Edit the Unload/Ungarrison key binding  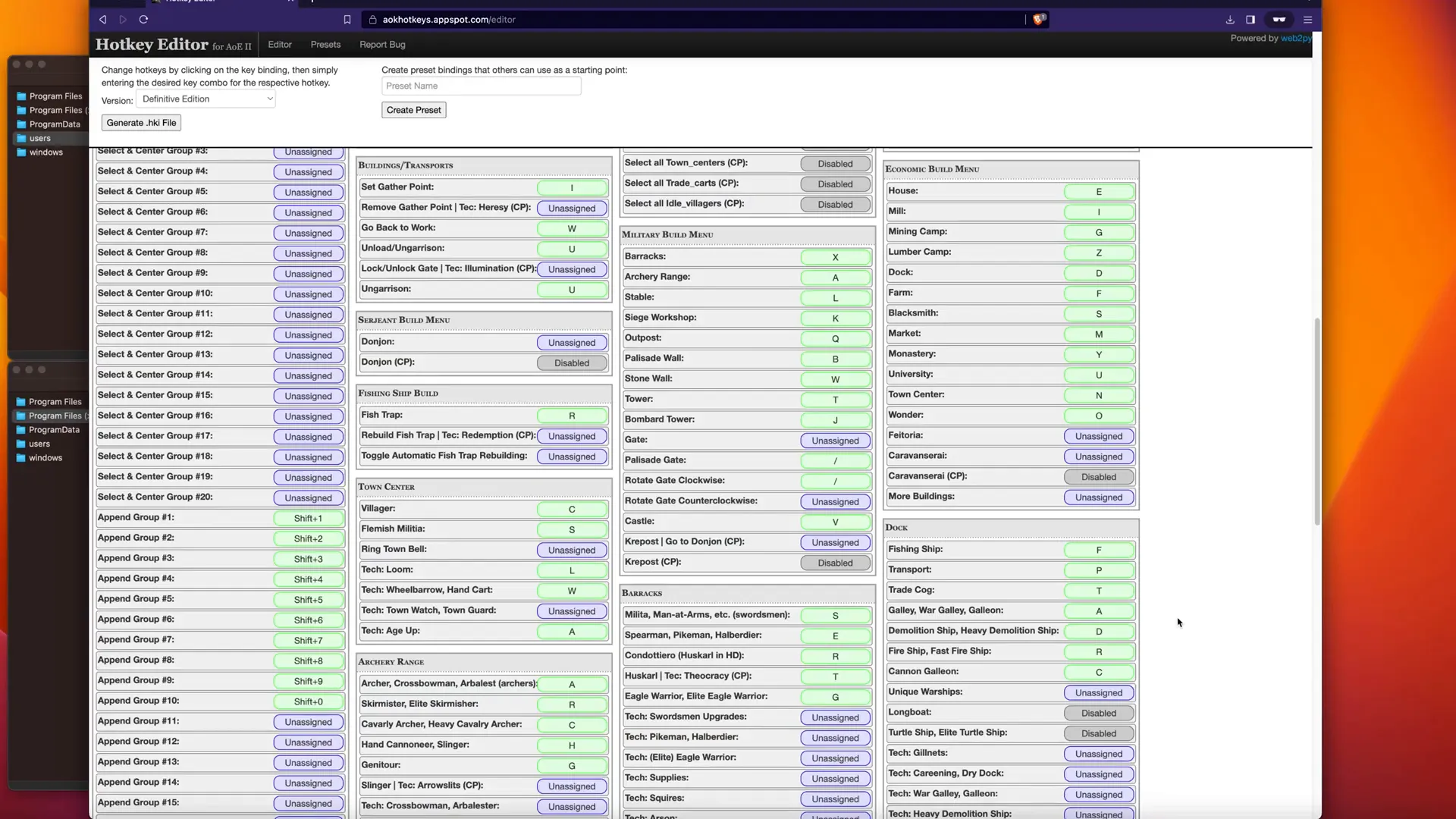point(572,249)
